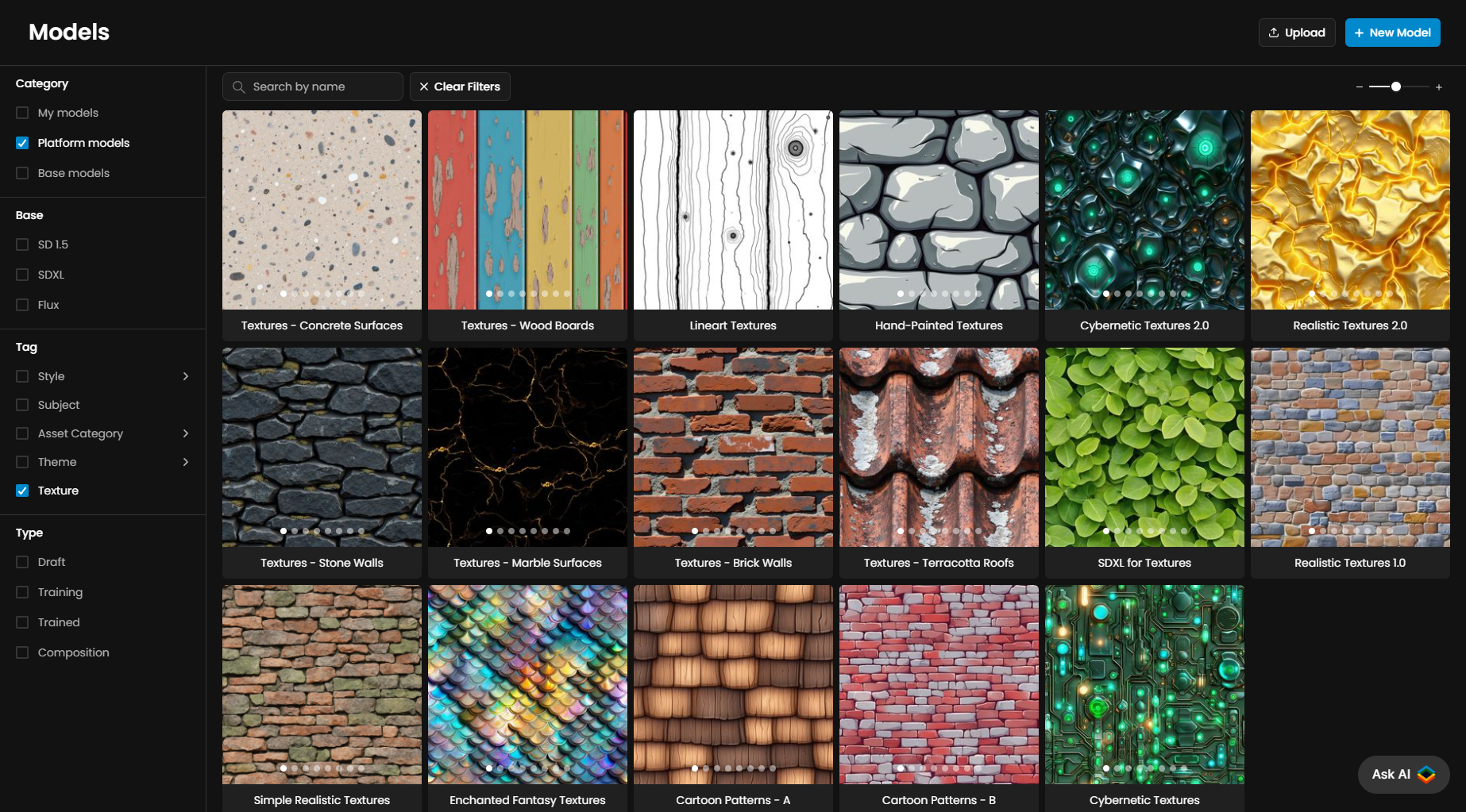Click the magnifier icon in search bar
The image size is (1466, 812).
point(238,87)
